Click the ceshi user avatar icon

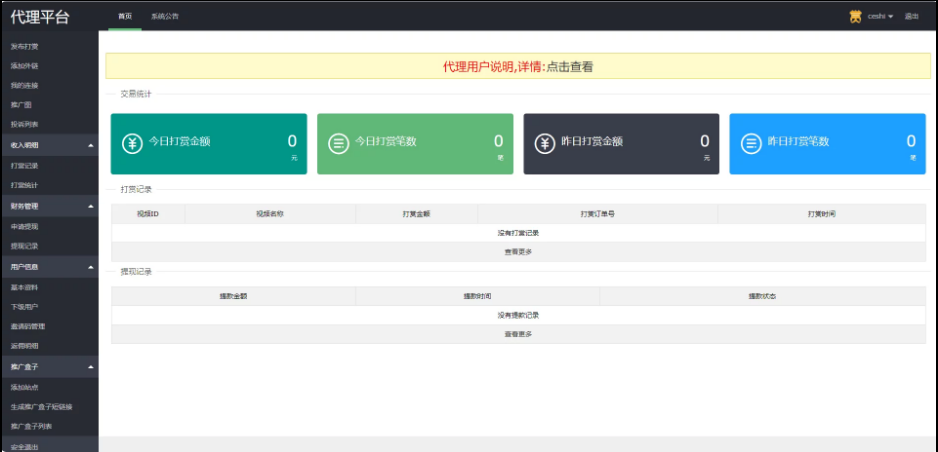point(856,16)
